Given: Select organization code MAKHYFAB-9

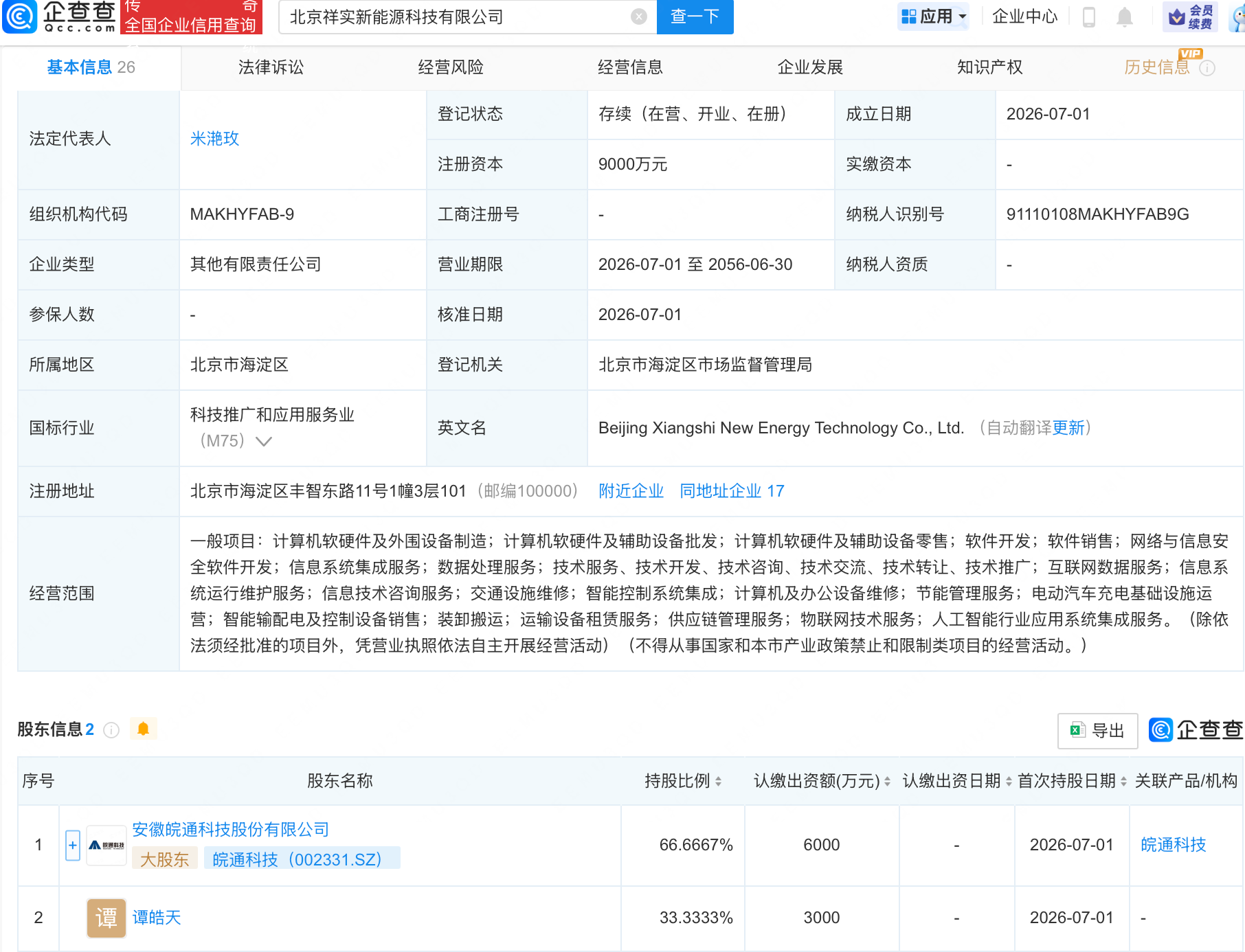Looking at the screenshot, I should [242, 214].
